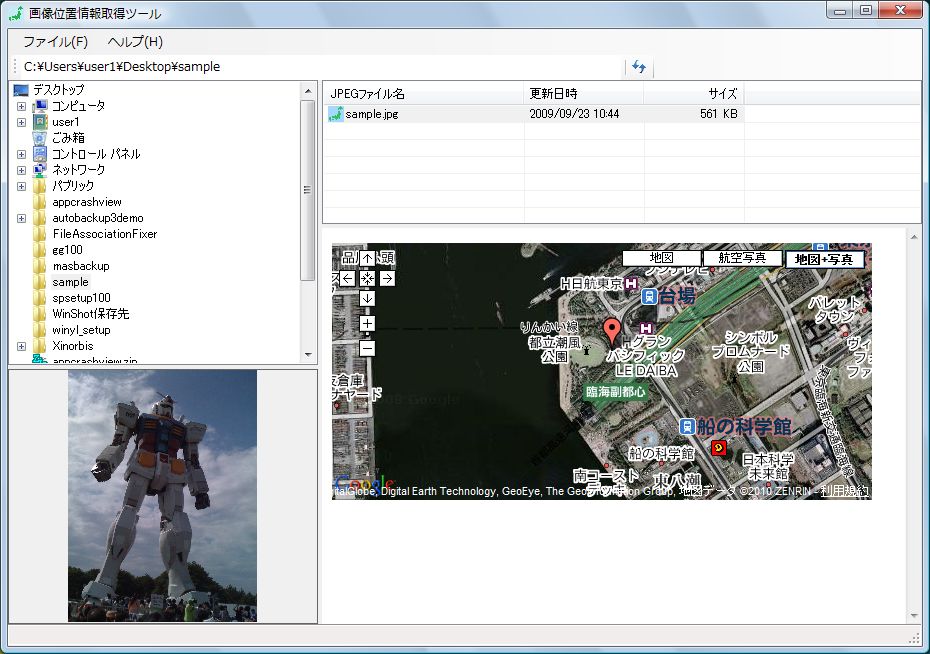
Task: Select the masbackup folder
Action: coord(81,266)
